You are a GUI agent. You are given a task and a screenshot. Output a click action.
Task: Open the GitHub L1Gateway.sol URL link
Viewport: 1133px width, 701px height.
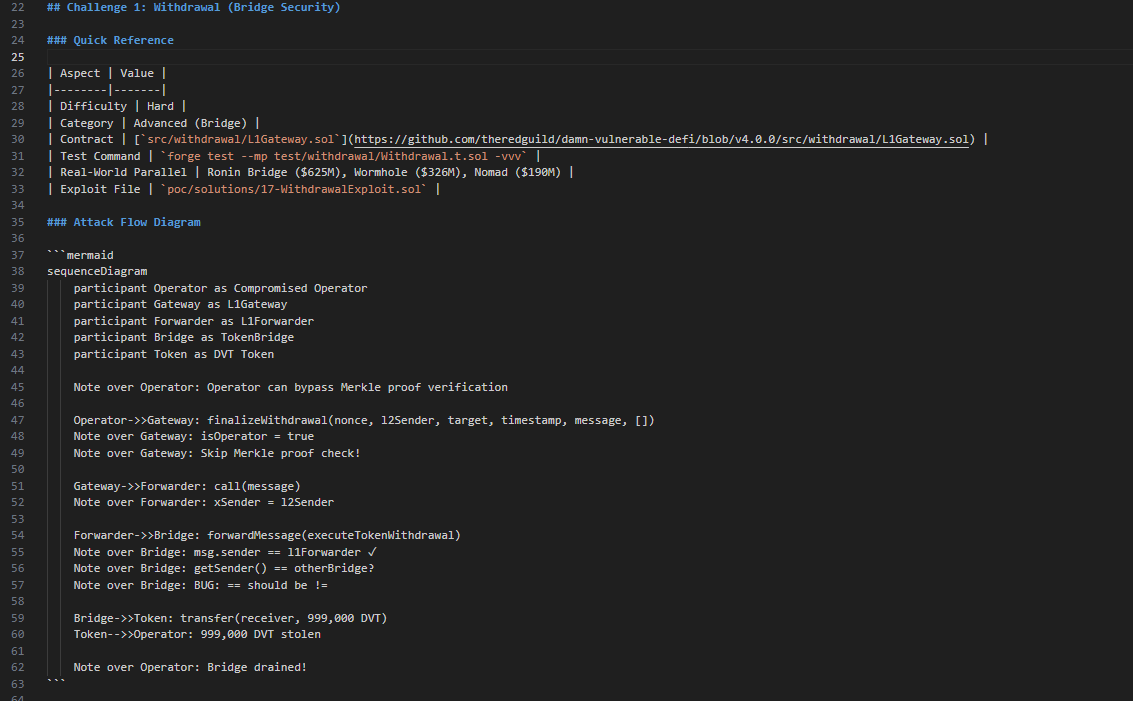coord(661,139)
